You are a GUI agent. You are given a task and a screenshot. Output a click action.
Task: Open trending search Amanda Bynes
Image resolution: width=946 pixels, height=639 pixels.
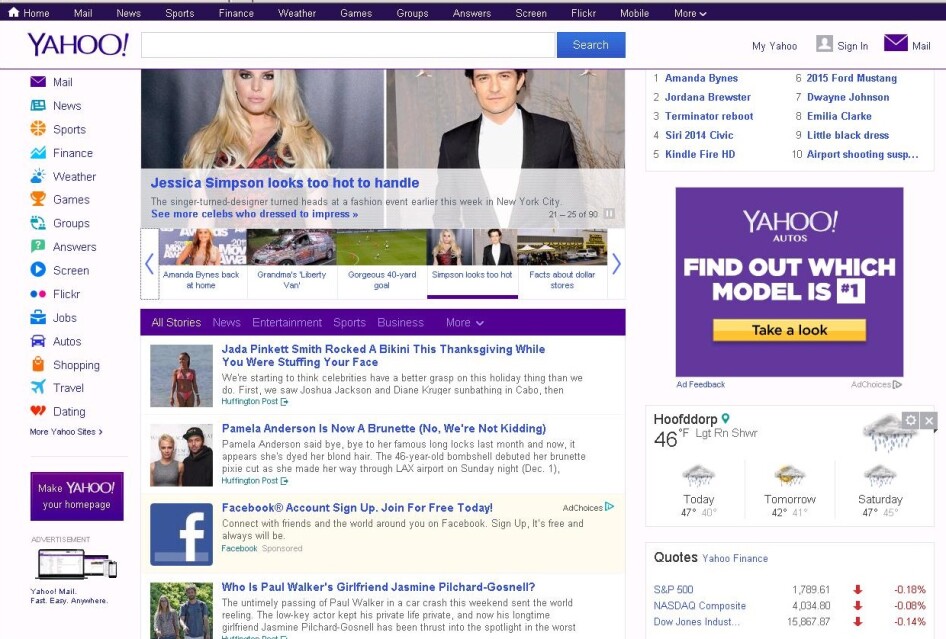coord(701,78)
